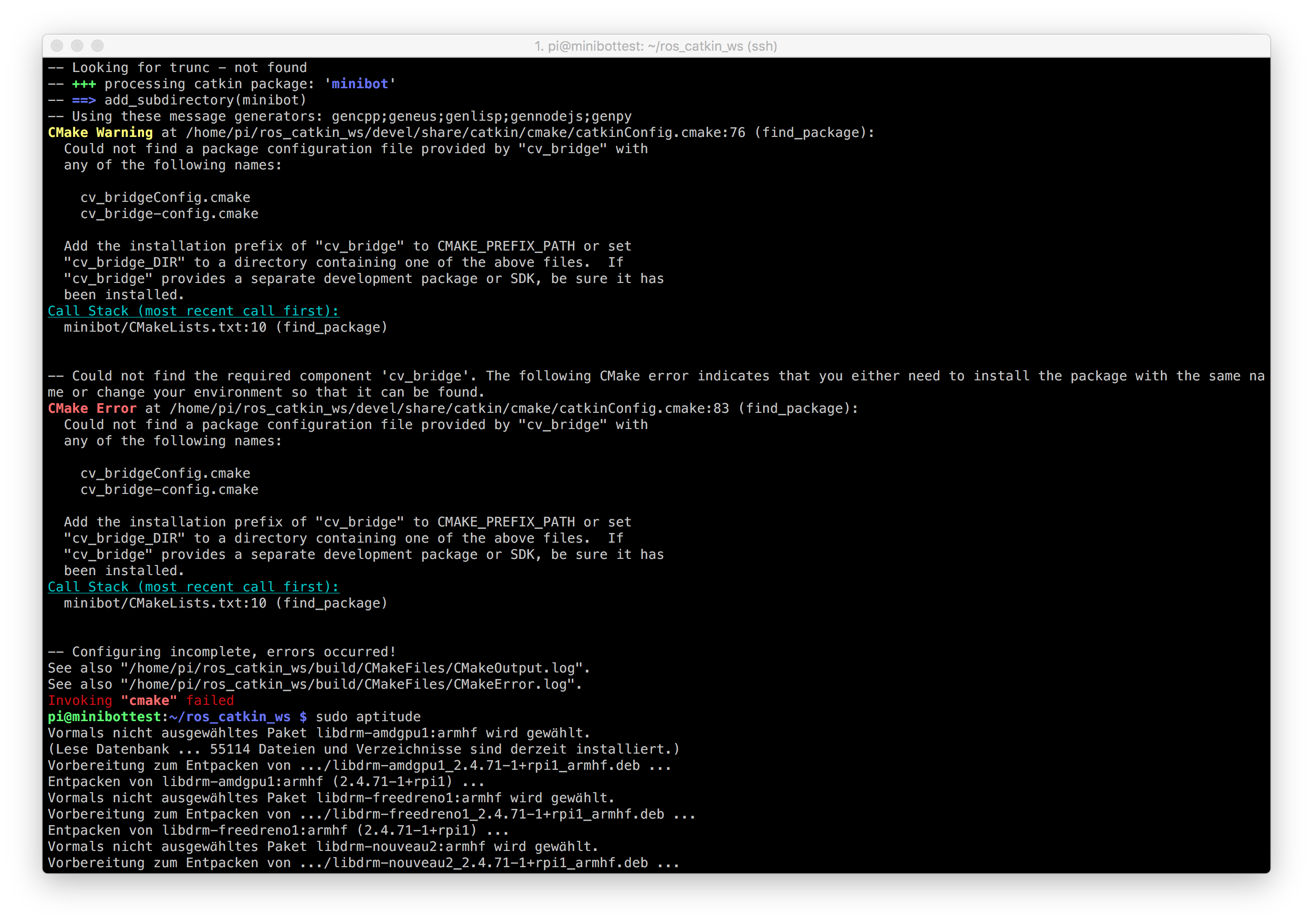Click 'Paket libdrm-freedreno1:armhf wird gewählt' line
The height and width of the screenshot is (924, 1313).
pyautogui.click(x=331, y=798)
